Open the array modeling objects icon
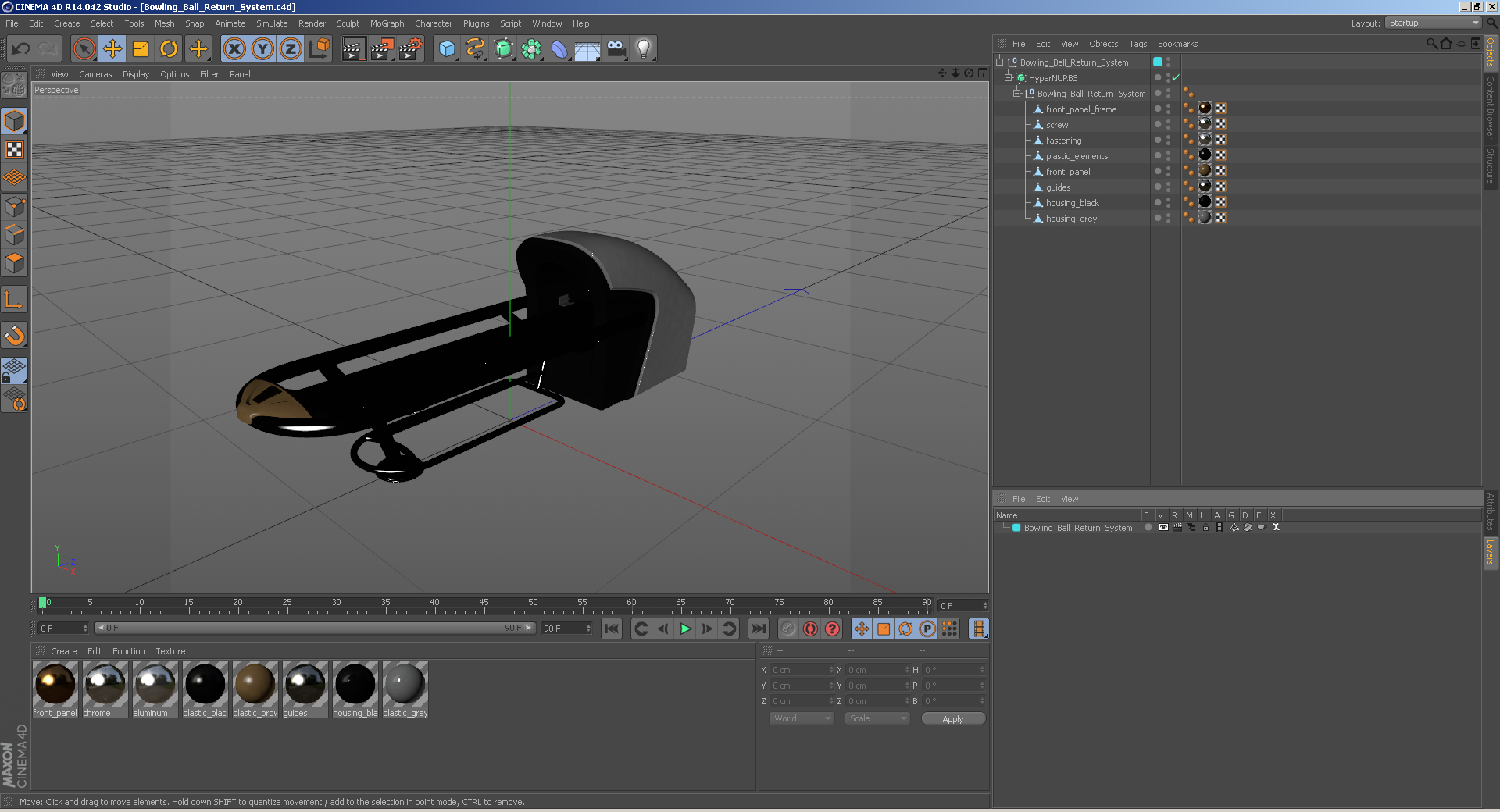The height and width of the screenshot is (812, 1500). (x=532, y=48)
